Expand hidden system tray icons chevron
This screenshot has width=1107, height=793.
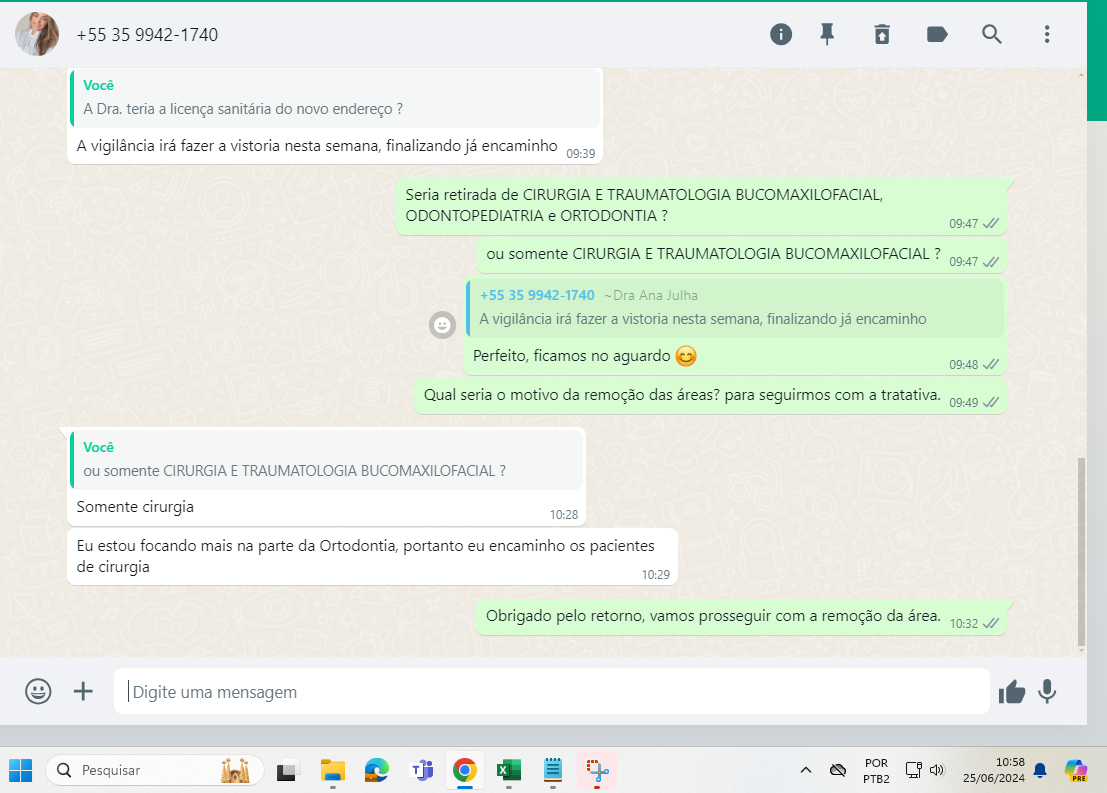(806, 770)
